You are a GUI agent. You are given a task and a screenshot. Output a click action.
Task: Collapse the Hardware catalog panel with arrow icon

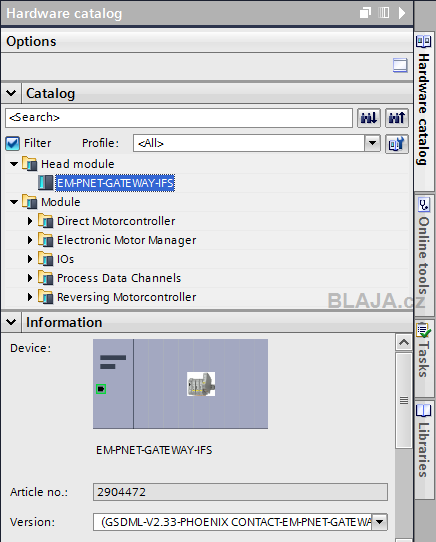point(402,13)
